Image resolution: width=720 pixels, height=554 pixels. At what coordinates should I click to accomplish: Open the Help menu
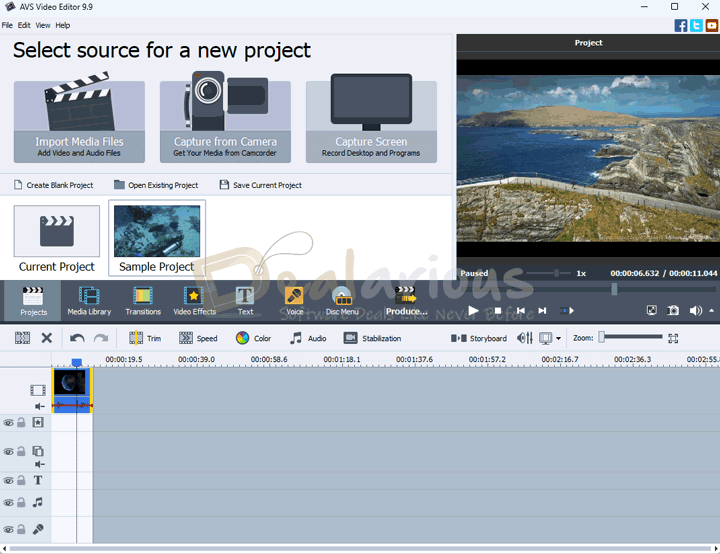63,25
